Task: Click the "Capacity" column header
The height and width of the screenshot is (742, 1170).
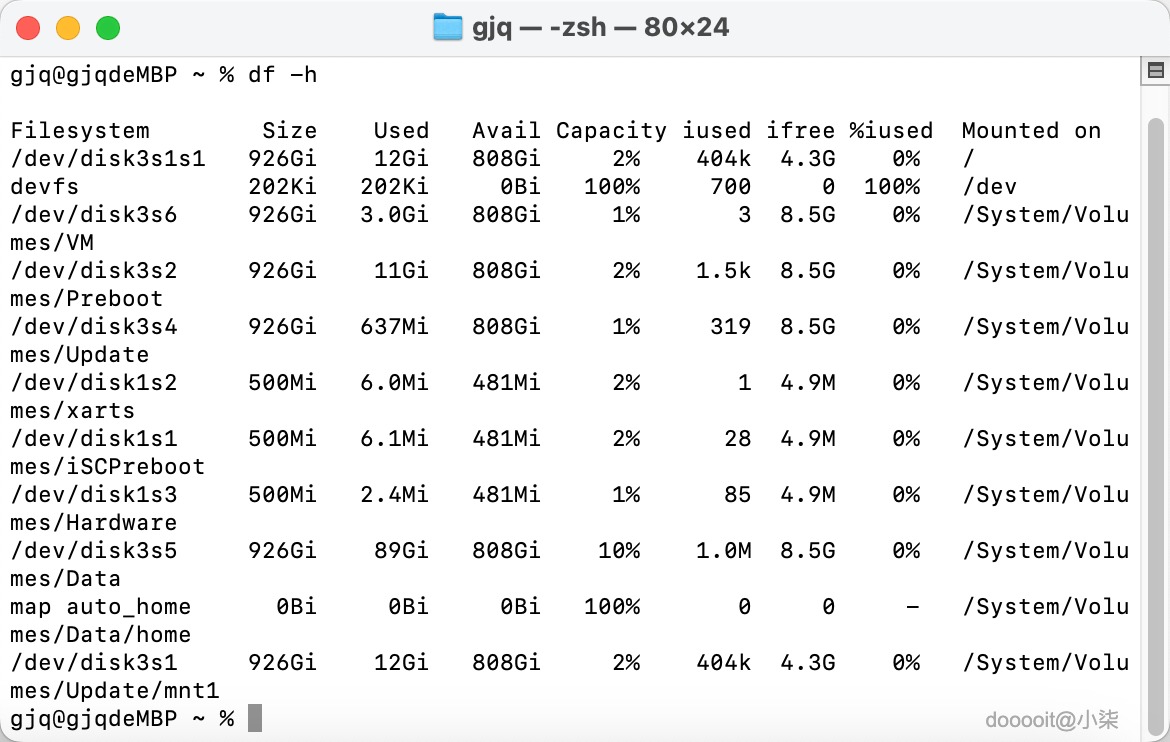Action: (611, 131)
